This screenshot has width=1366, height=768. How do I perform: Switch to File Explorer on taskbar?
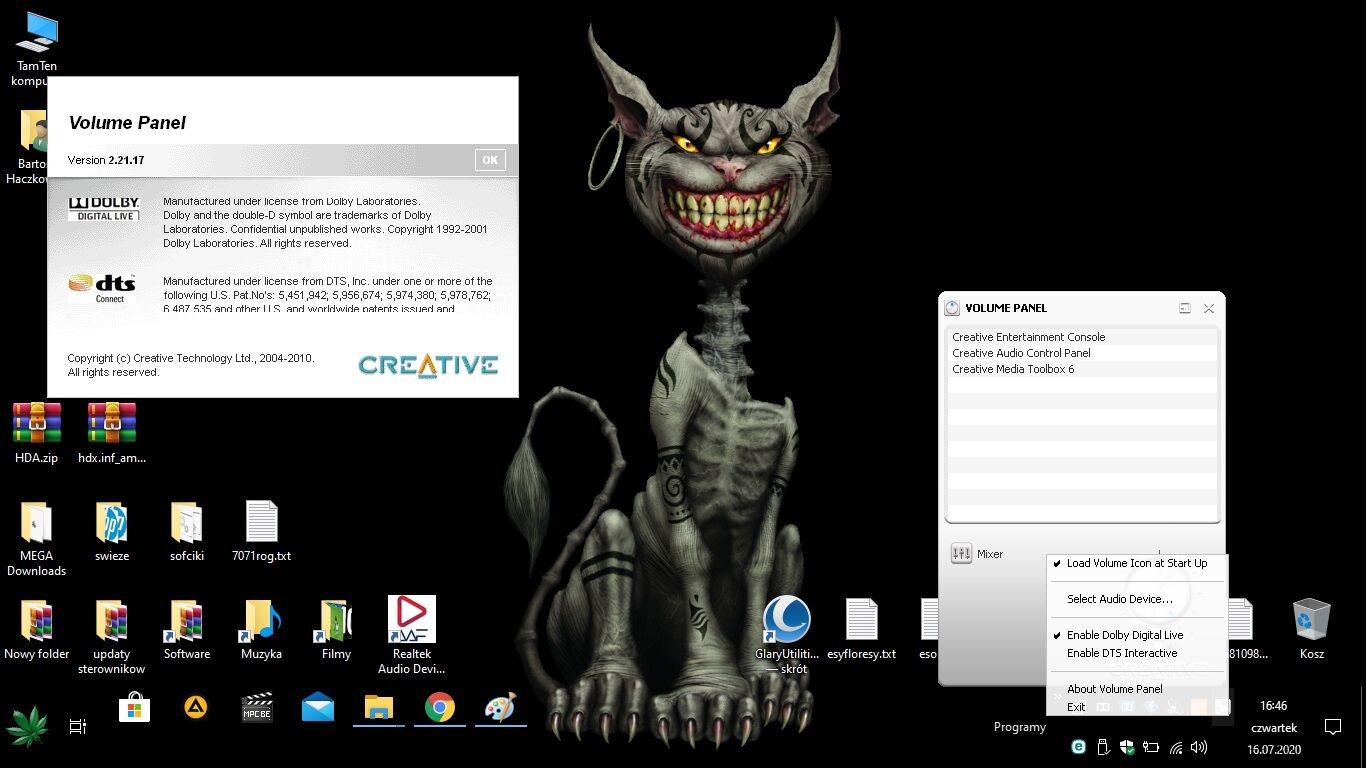(379, 708)
